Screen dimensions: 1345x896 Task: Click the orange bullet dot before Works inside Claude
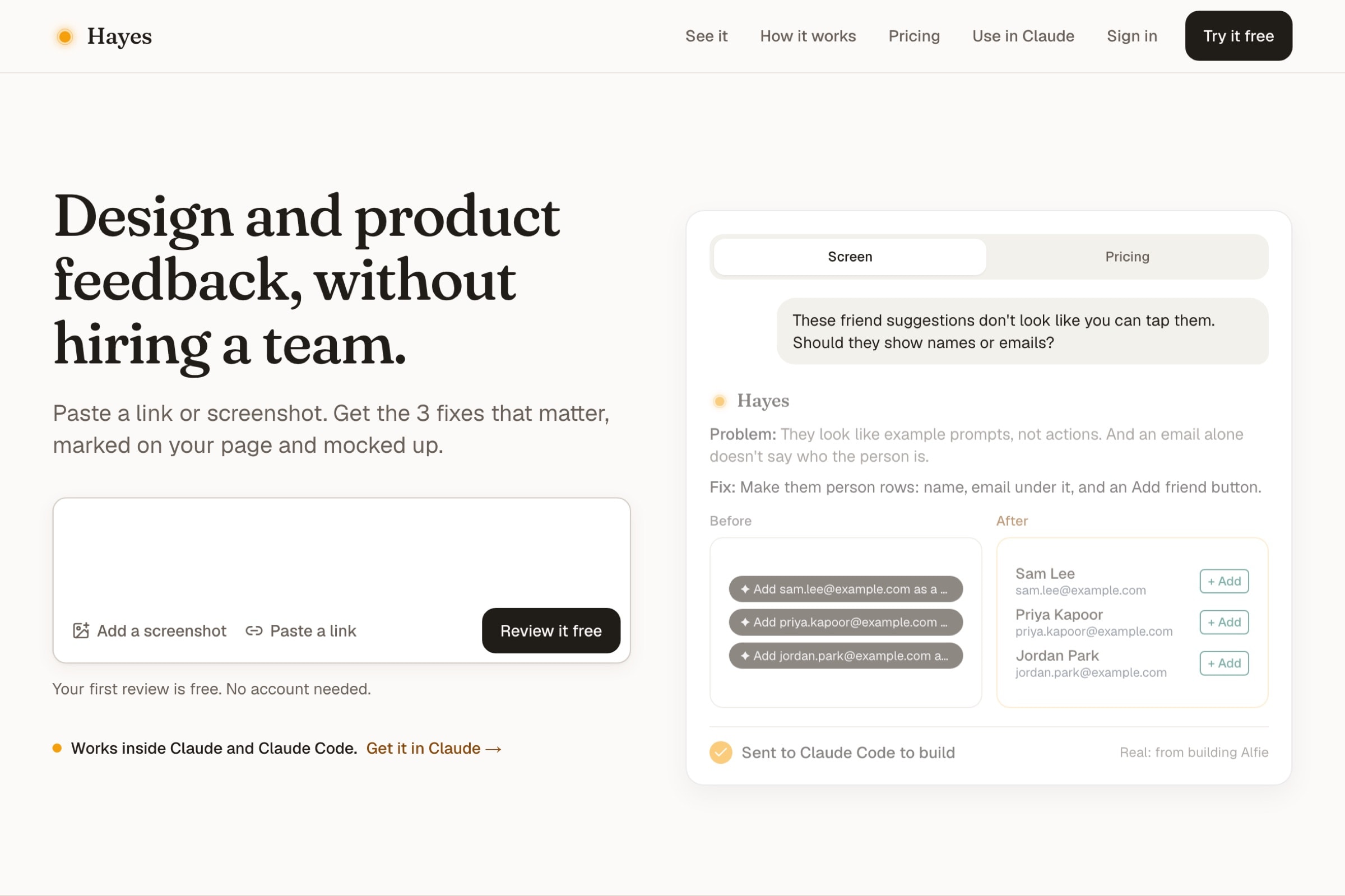(x=57, y=748)
